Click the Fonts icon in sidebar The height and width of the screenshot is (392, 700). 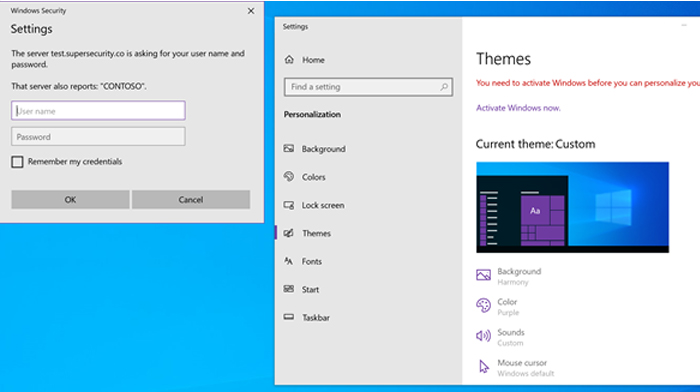(289, 261)
